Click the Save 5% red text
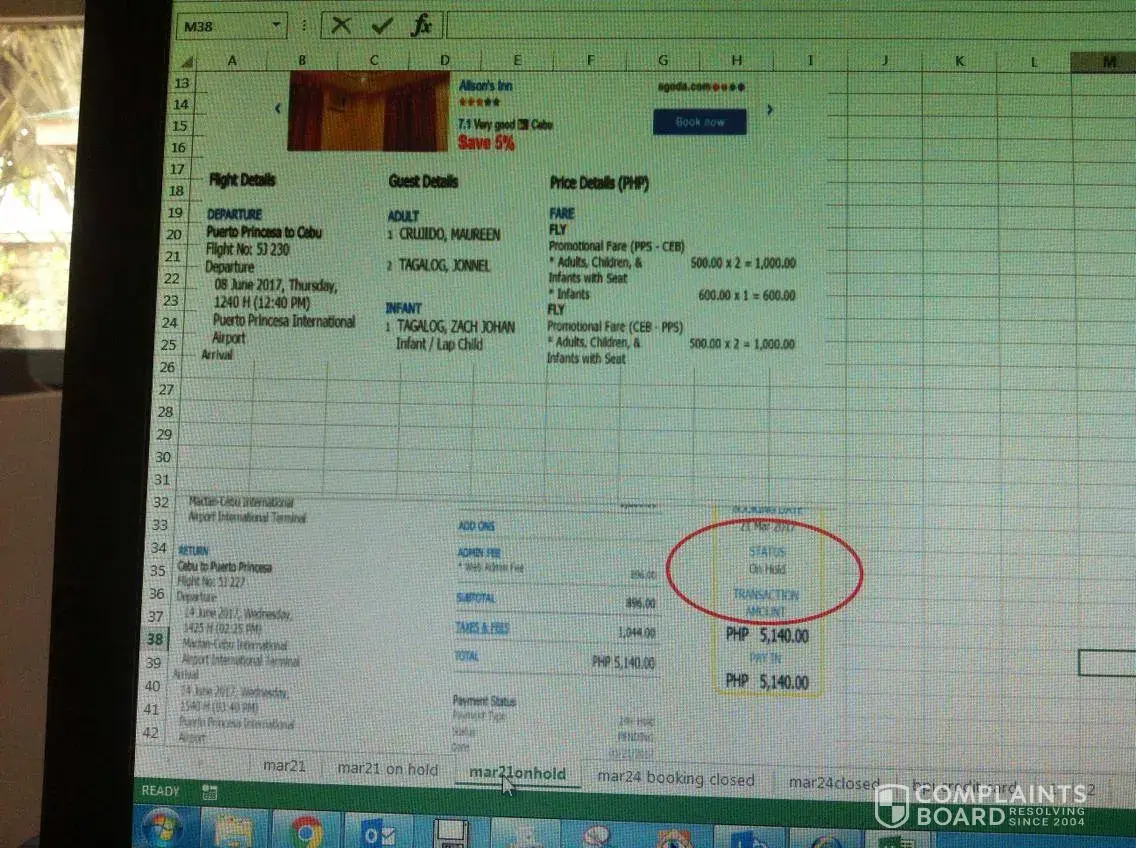Viewport: 1136px width, 848px height. coord(485,142)
